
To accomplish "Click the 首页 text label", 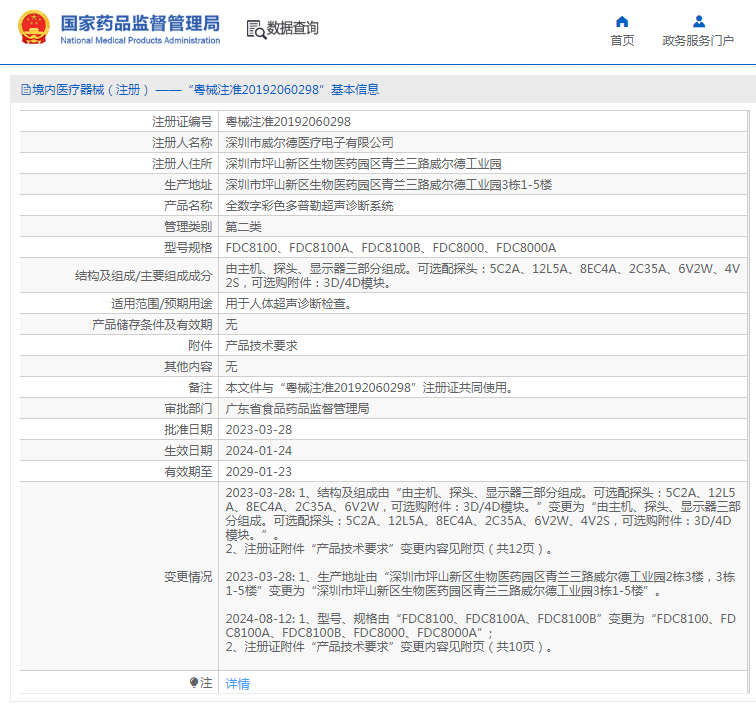I will (x=622, y=41).
